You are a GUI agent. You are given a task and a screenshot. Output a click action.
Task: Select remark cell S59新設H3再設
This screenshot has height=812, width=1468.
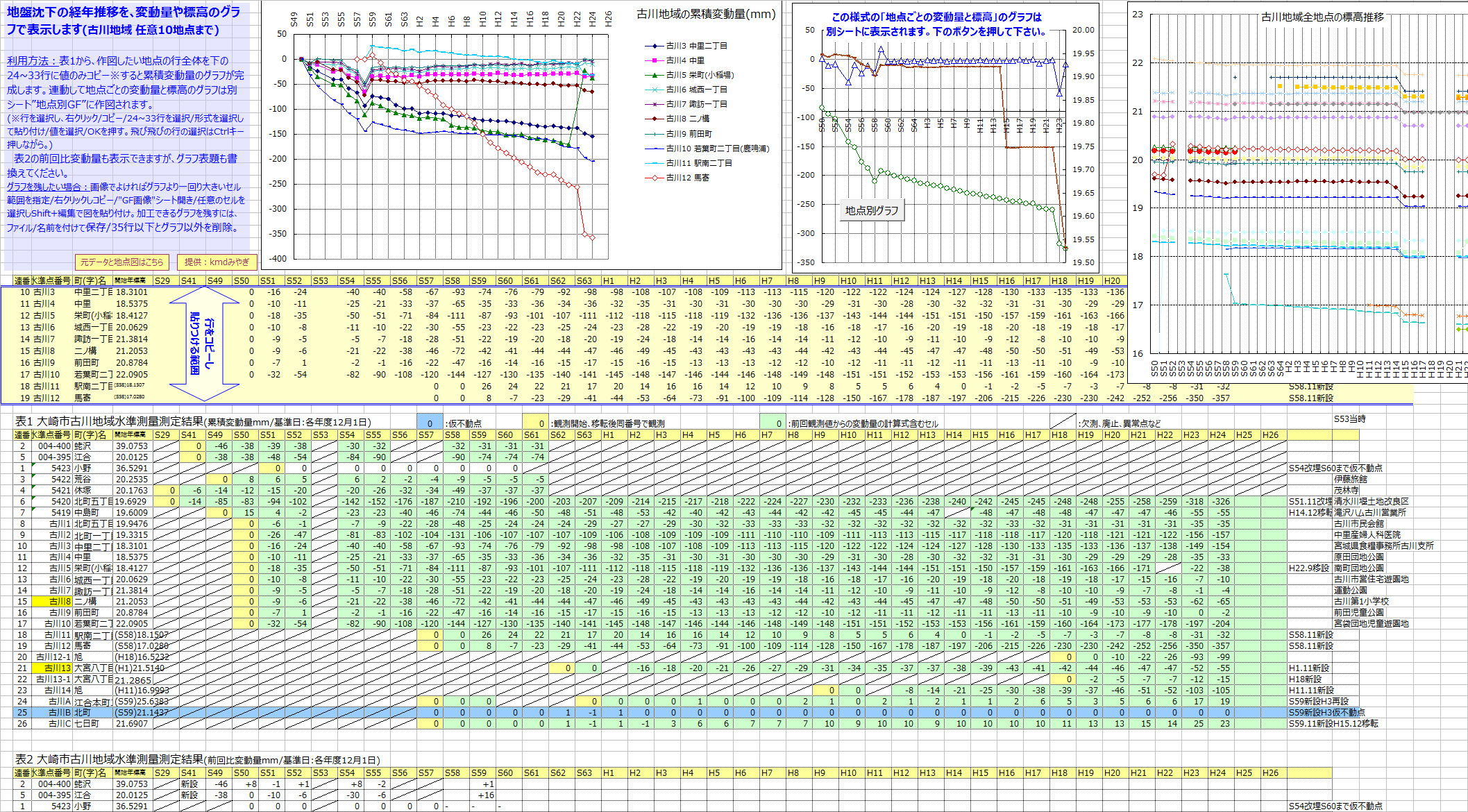point(1319,701)
